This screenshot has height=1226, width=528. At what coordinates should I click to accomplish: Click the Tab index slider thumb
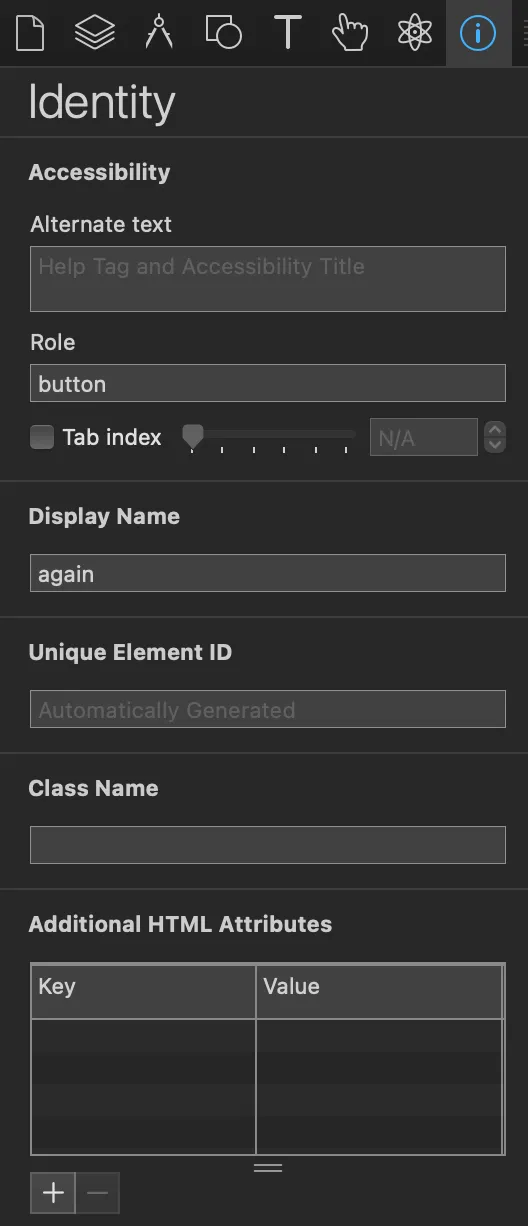point(192,436)
